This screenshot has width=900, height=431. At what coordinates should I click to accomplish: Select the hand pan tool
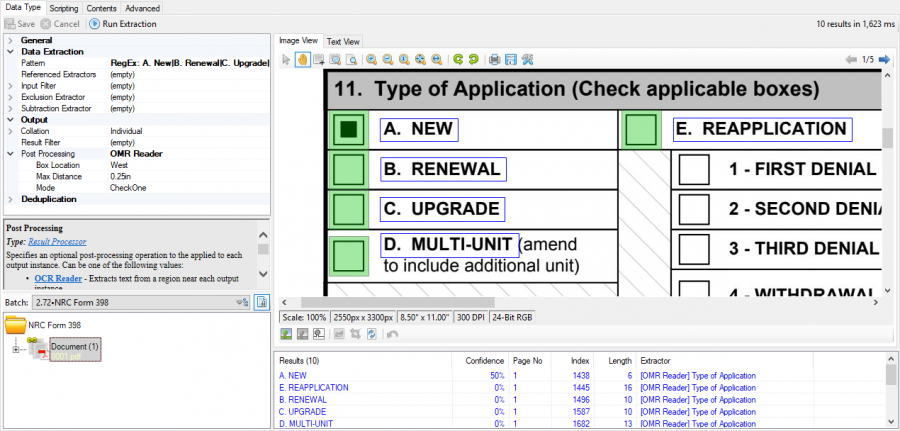point(302,60)
